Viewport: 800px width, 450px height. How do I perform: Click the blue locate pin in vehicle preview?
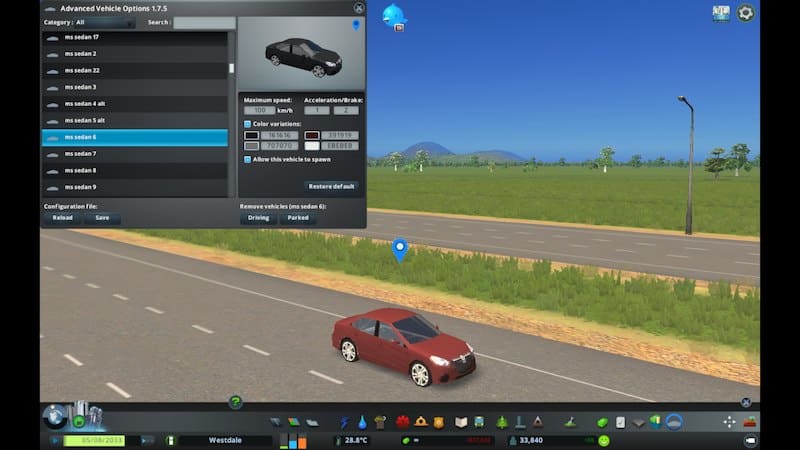tap(356, 25)
